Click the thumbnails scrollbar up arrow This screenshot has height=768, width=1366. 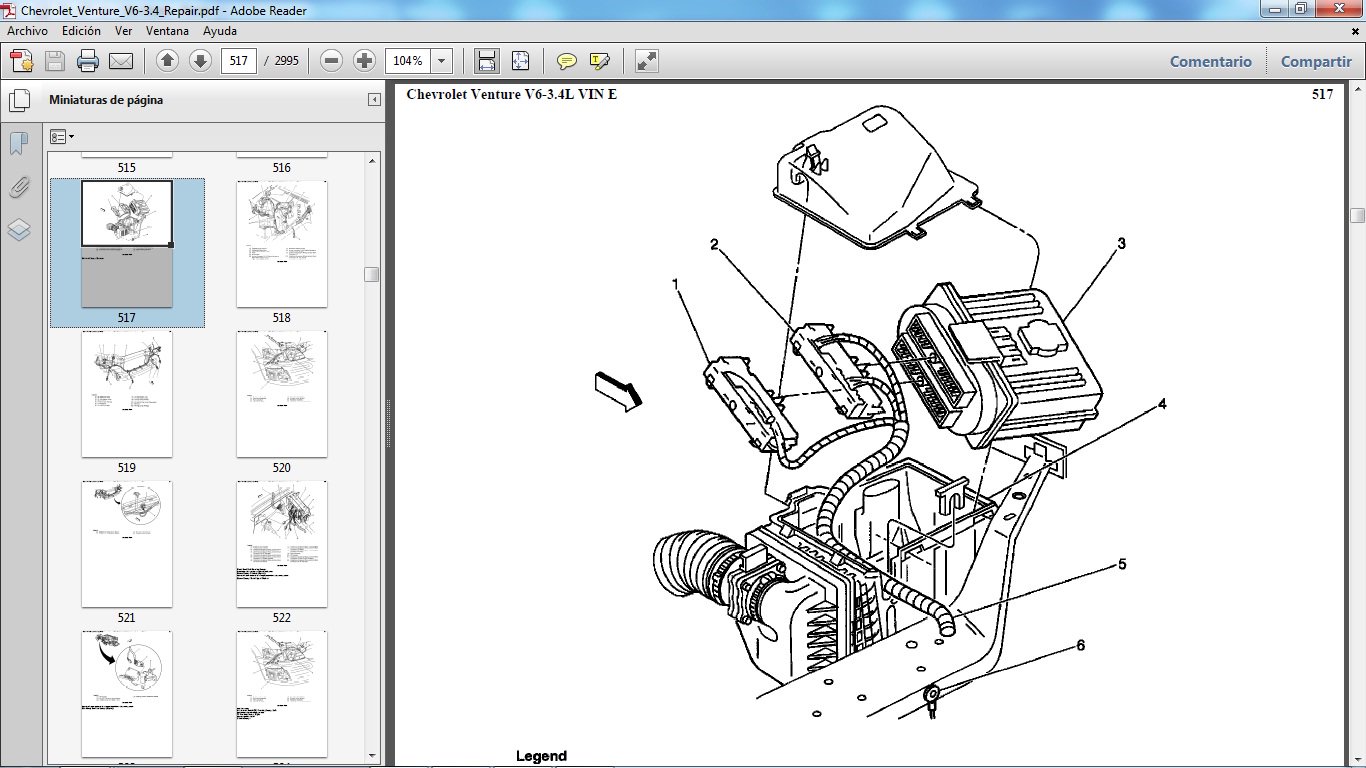pos(371,159)
